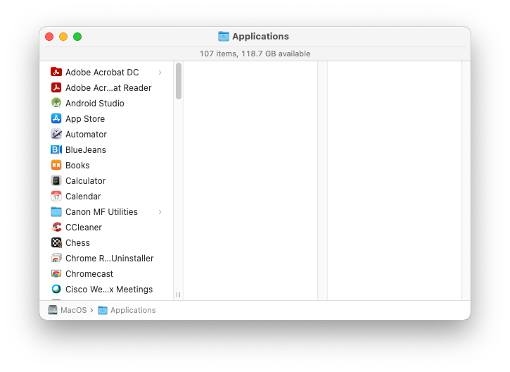Select 'BlueJeans' name

click(86, 150)
